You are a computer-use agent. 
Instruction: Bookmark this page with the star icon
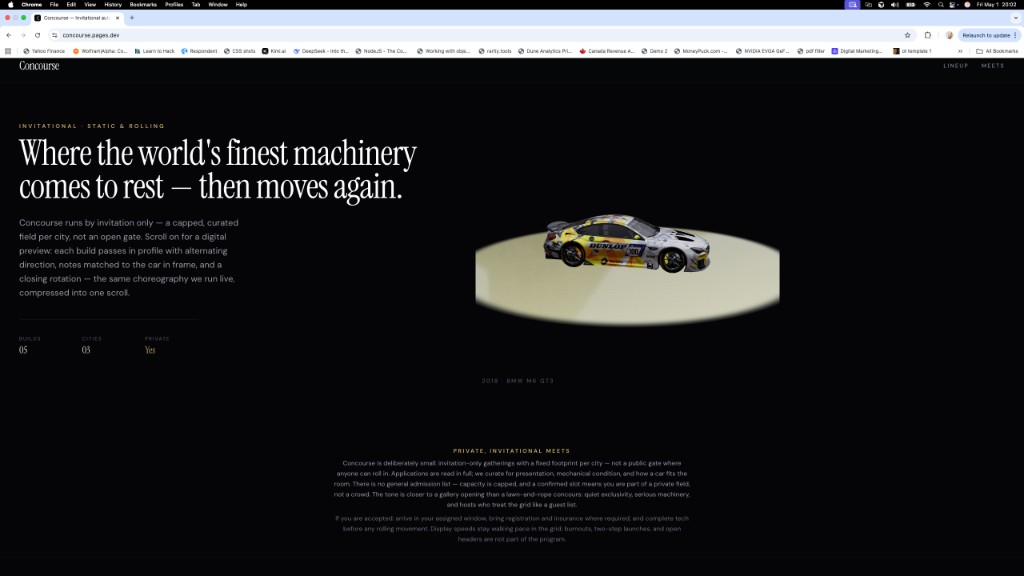click(907, 35)
